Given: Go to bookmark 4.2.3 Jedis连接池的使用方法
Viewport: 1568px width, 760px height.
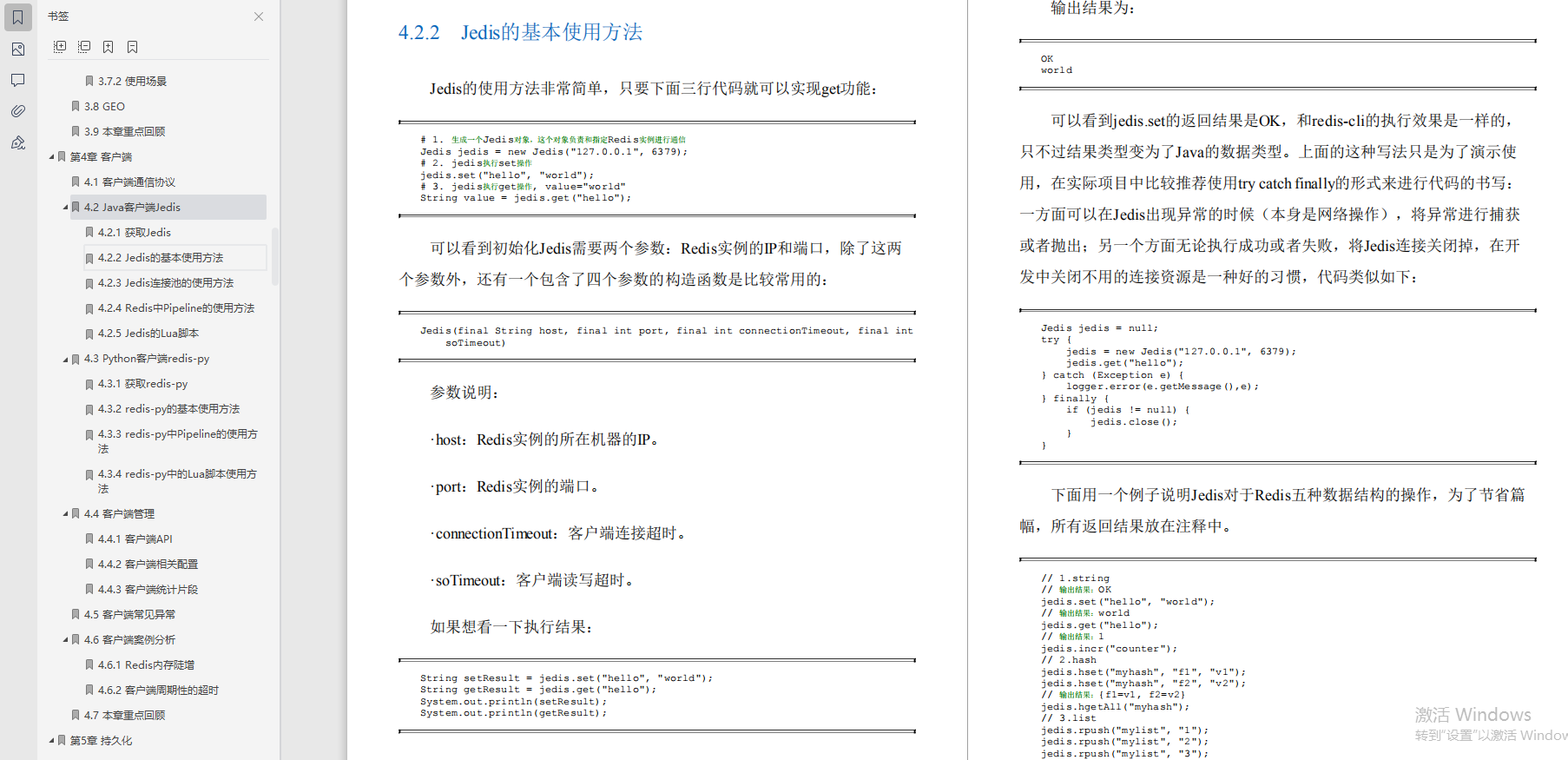Looking at the screenshot, I should 166,283.
